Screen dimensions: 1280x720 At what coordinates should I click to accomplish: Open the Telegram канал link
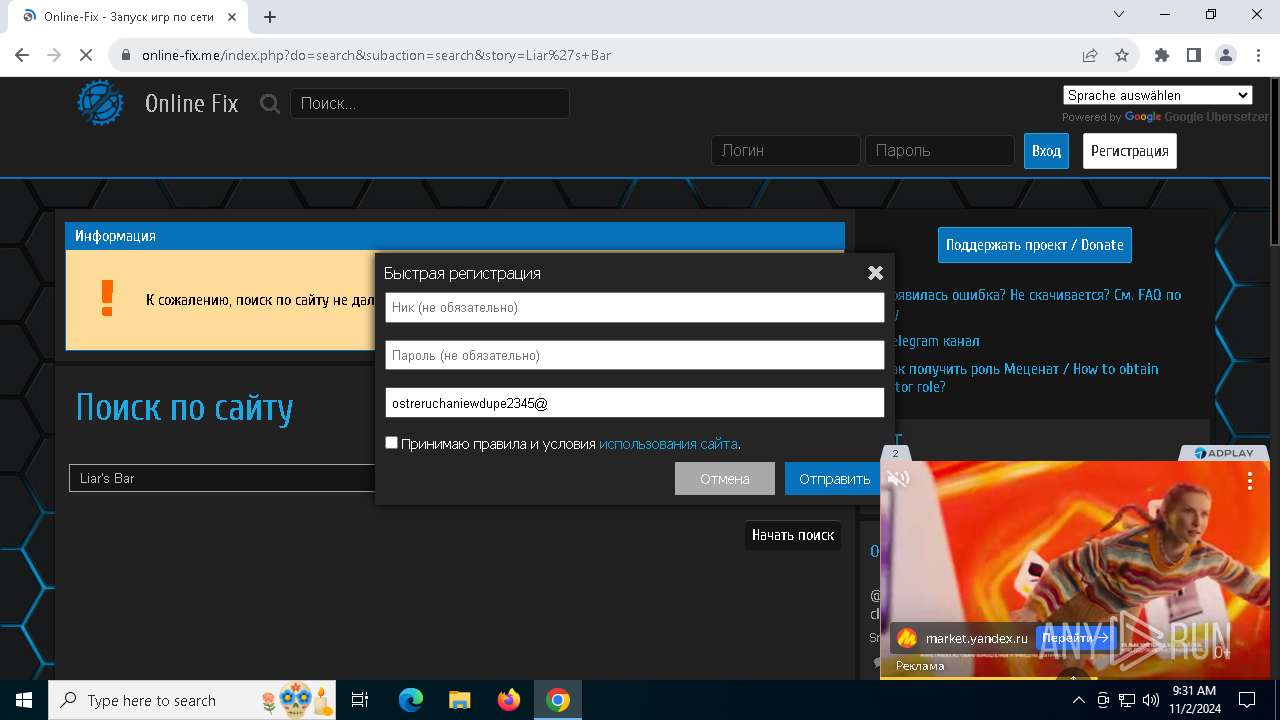point(934,341)
